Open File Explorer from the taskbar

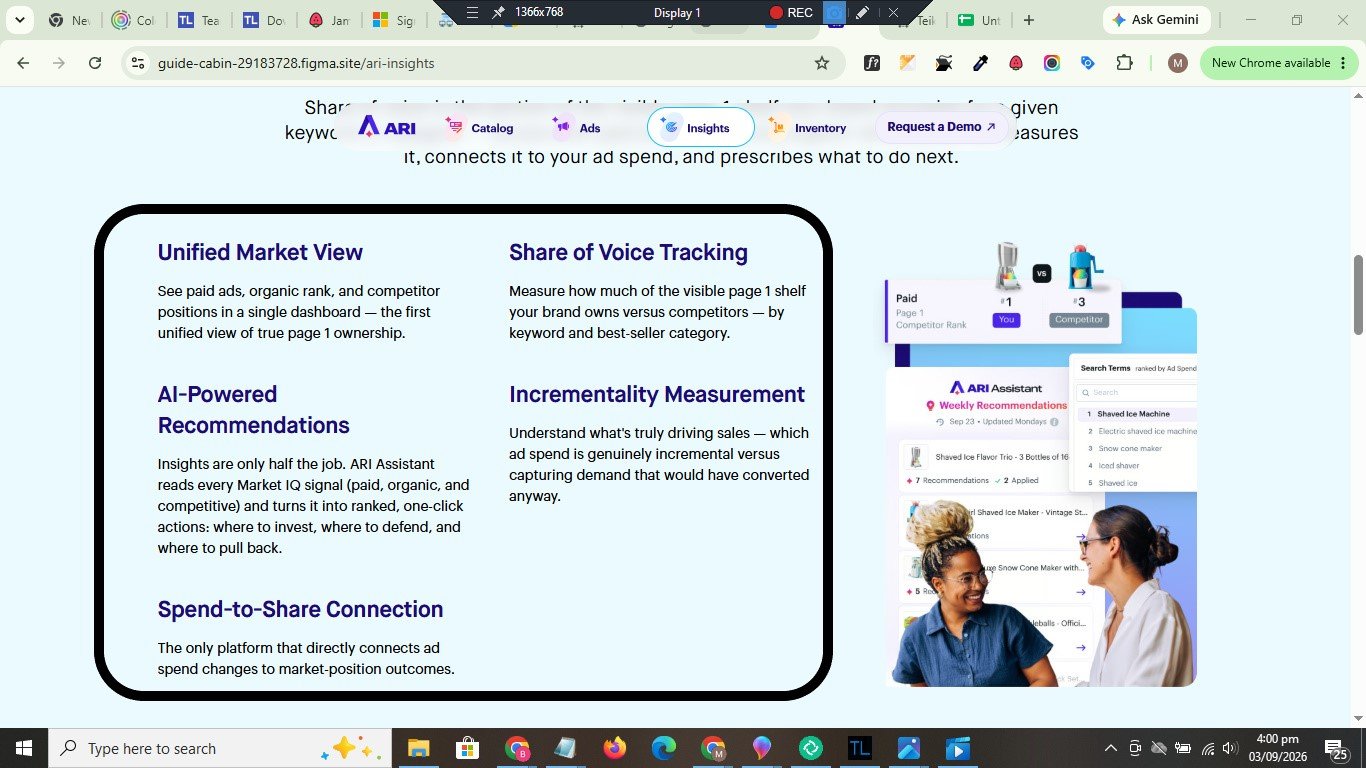pyautogui.click(x=418, y=748)
